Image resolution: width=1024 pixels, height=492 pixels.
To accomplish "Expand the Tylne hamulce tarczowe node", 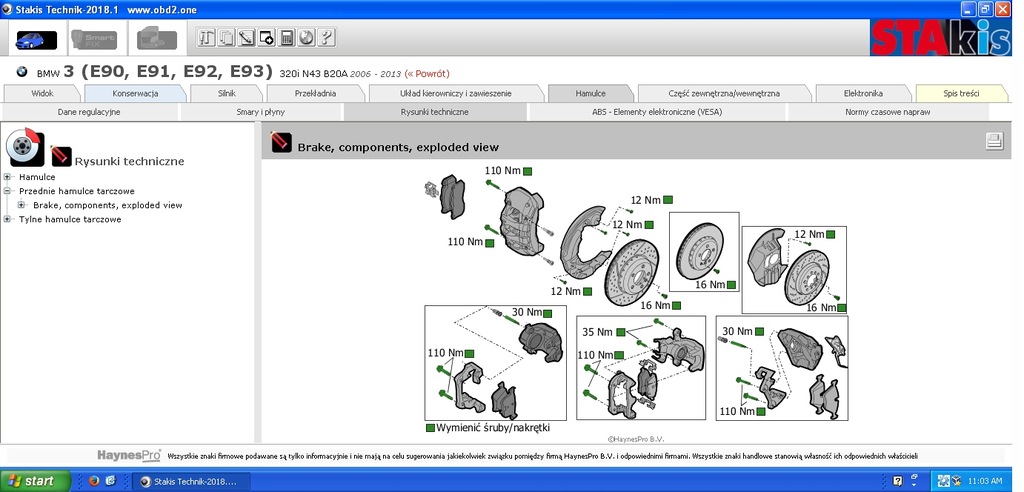I will 7,220.
